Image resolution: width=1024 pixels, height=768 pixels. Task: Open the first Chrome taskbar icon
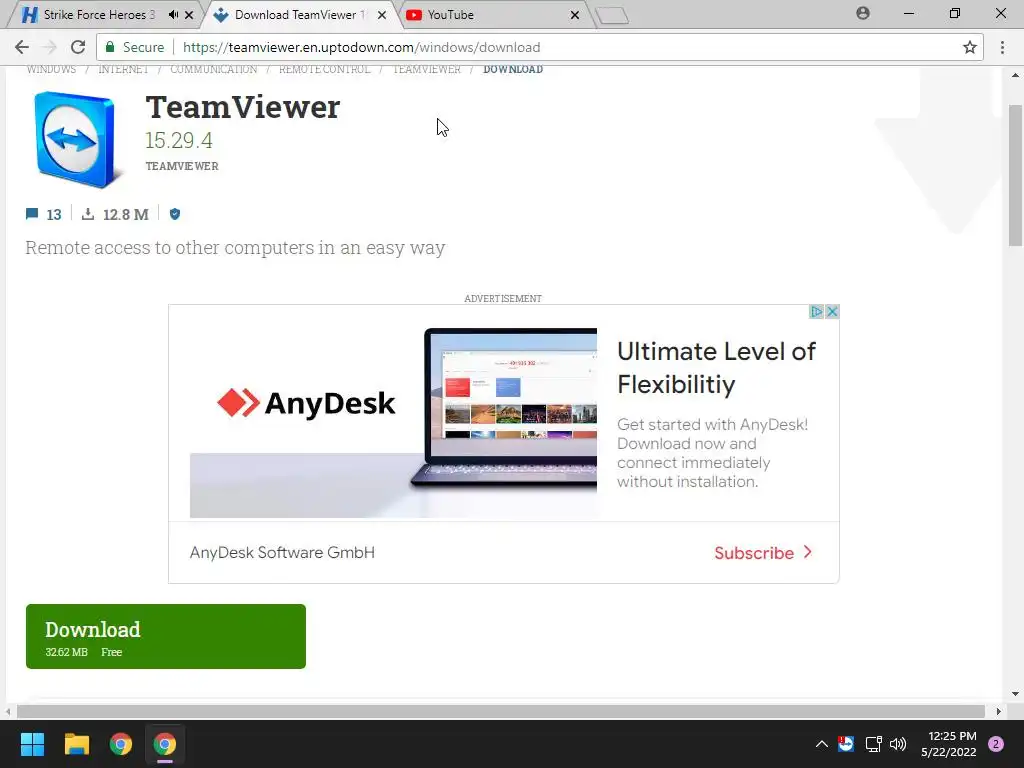pos(121,744)
